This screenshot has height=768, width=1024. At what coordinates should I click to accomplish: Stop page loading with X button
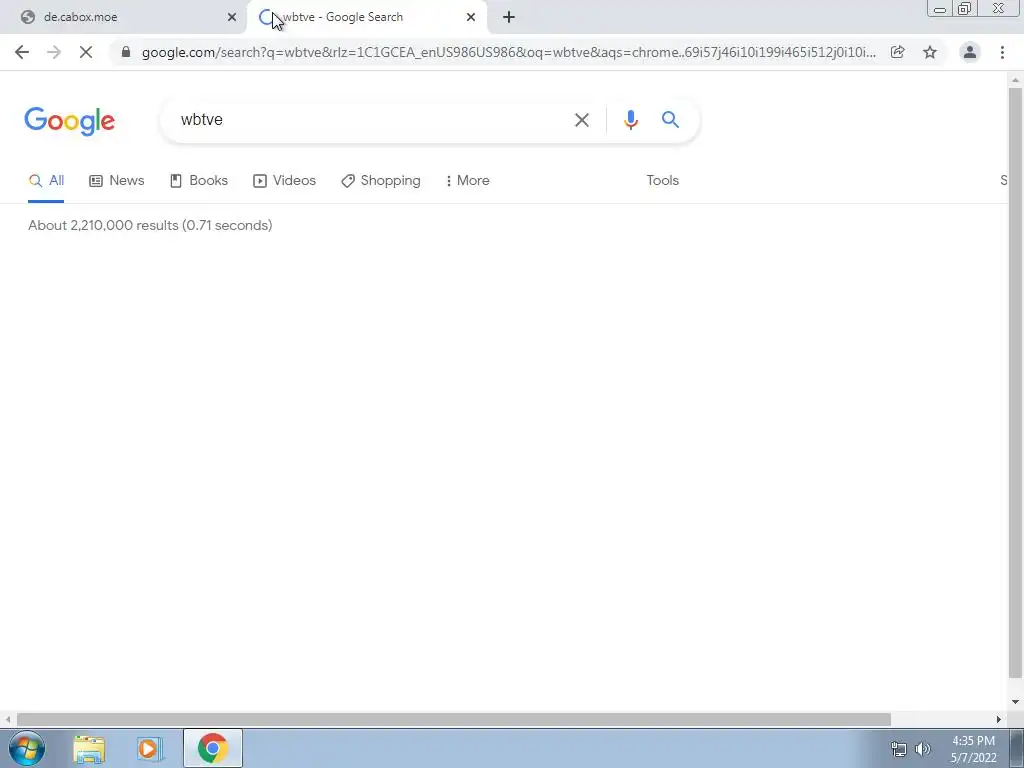point(86,52)
